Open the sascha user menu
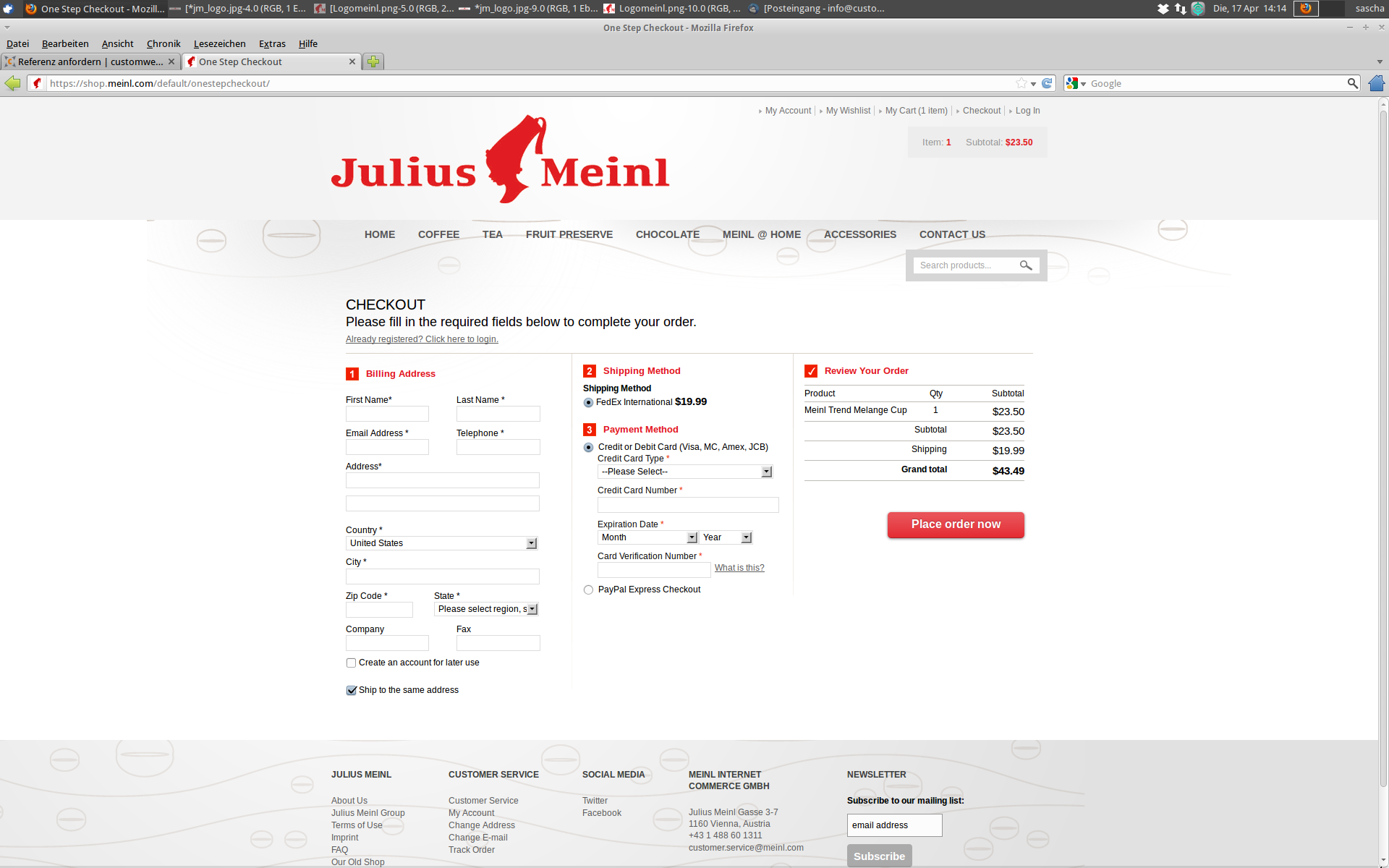The image size is (1389, 868). tap(1369, 9)
